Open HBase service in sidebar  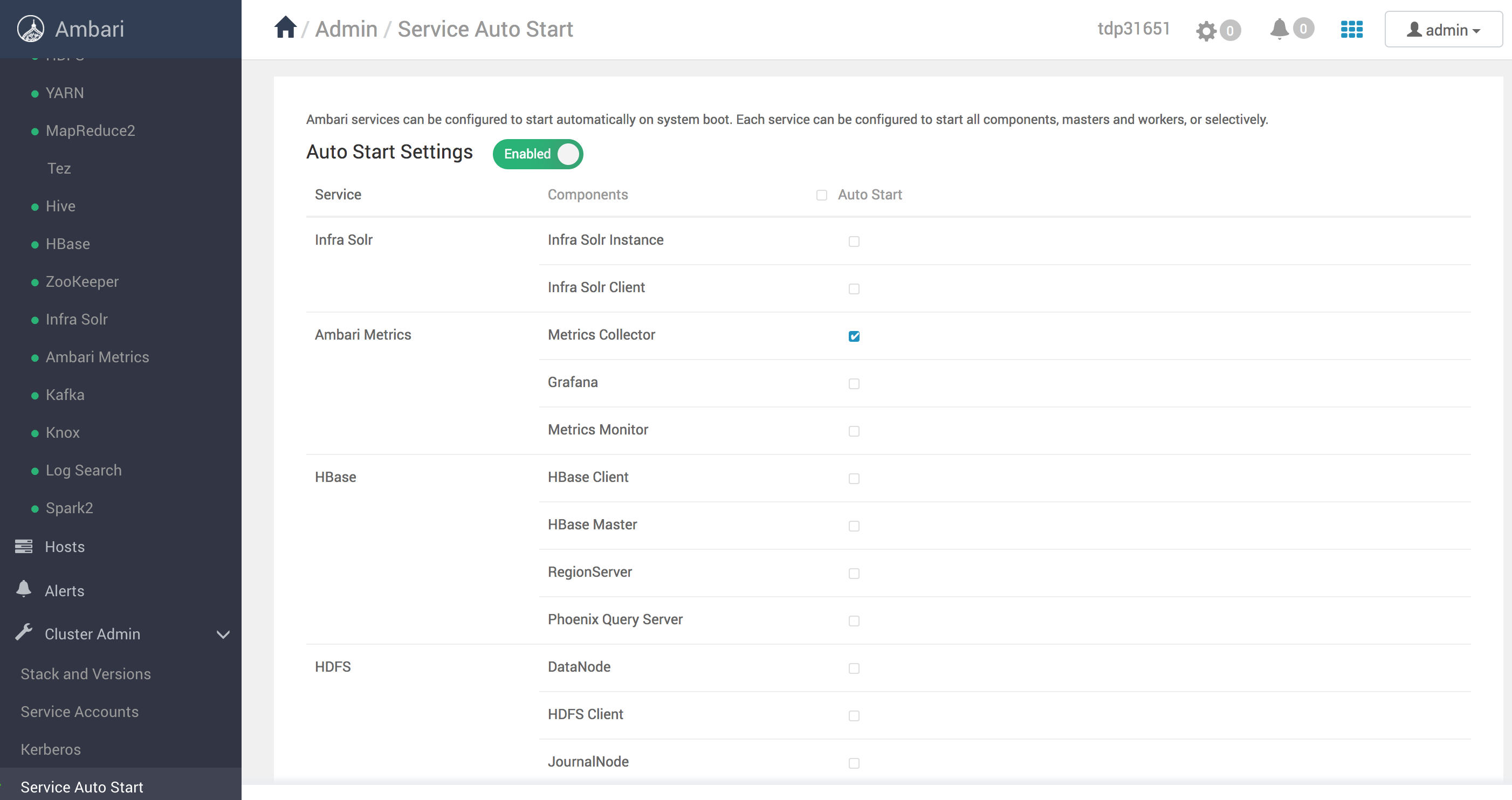pos(67,244)
